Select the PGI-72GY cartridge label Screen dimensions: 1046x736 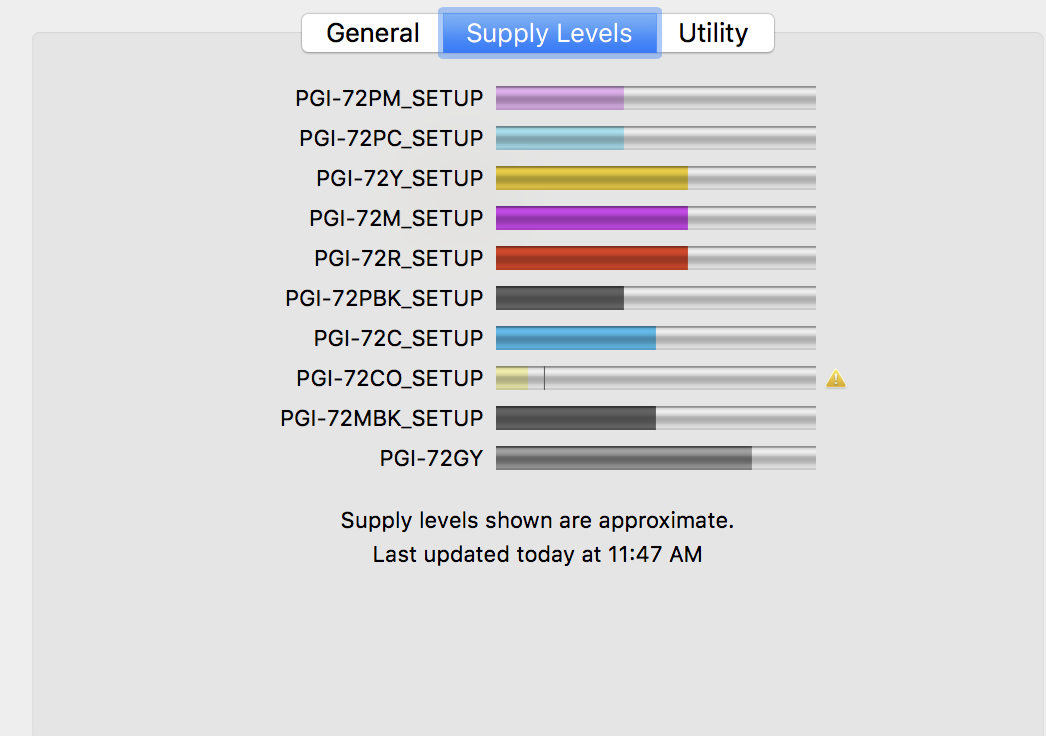pyautogui.click(x=430, y=458)
